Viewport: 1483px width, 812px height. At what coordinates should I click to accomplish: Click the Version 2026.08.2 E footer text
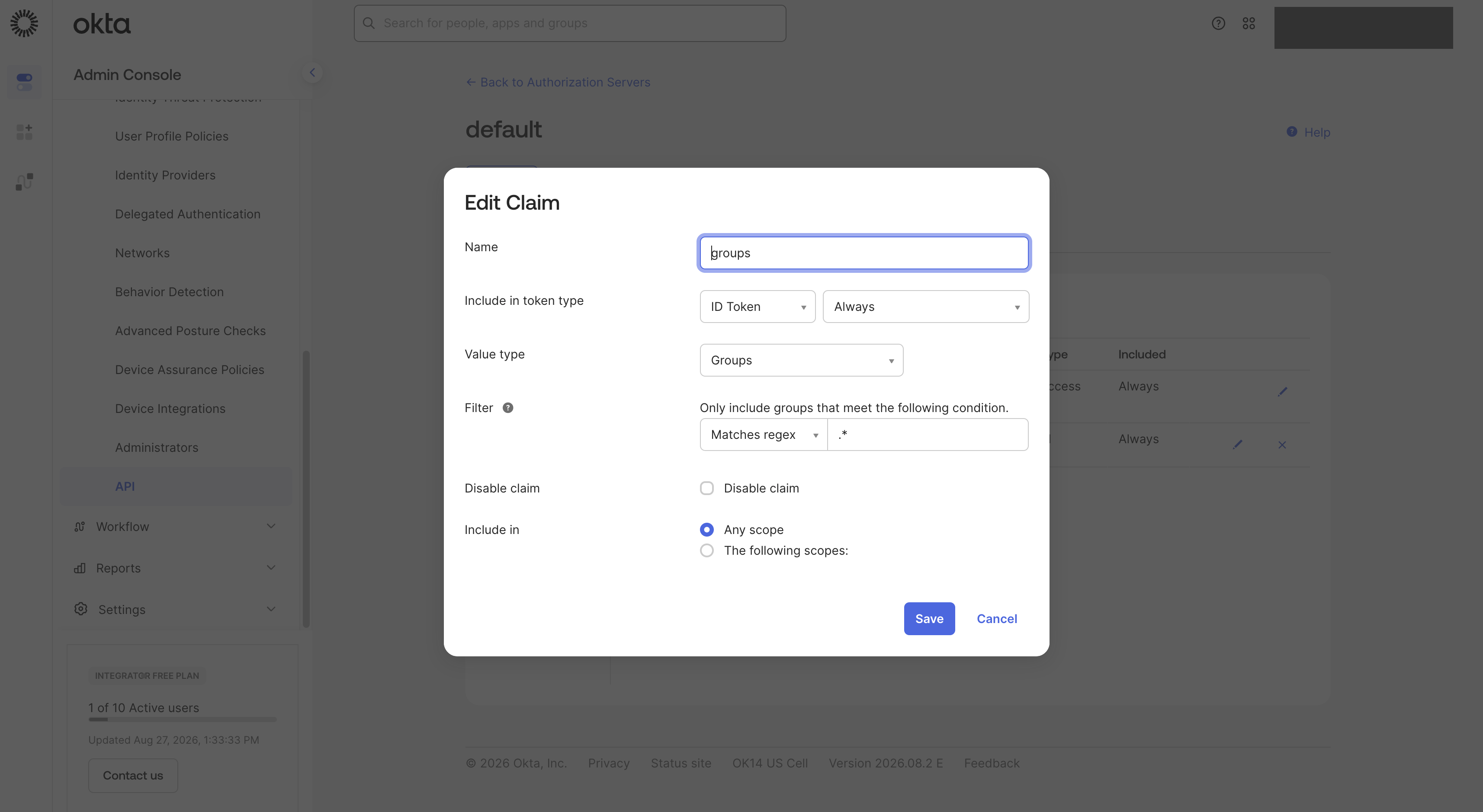click(x=886, y=763)
